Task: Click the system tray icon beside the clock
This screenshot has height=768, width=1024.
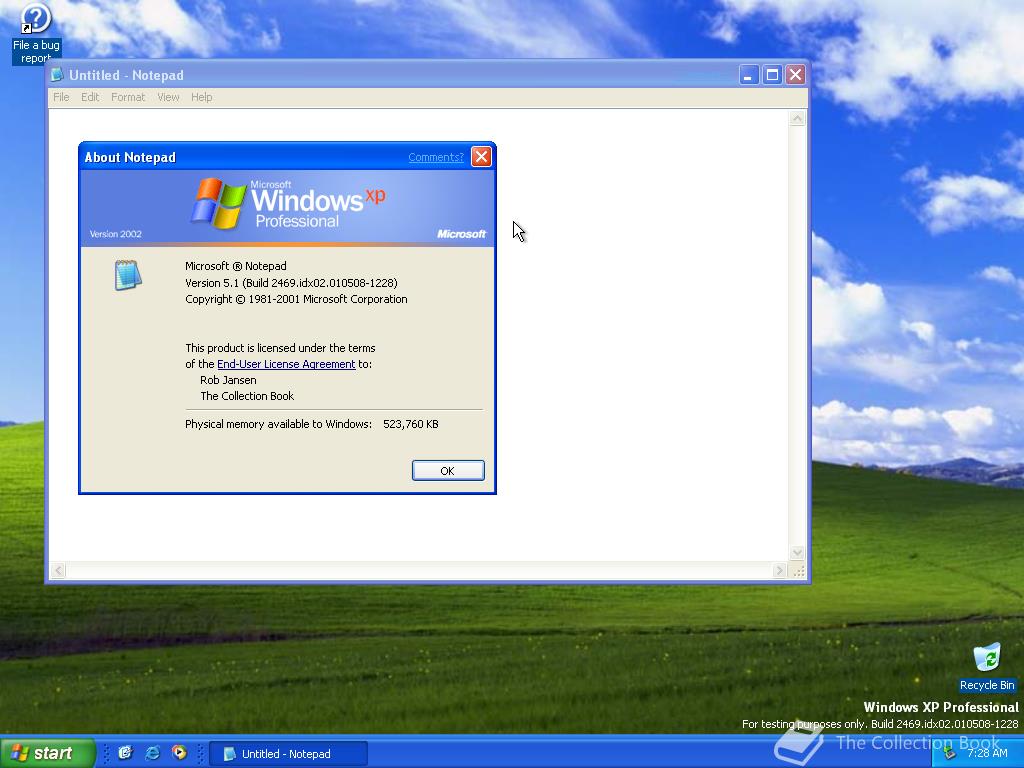Action: click(951, 754)
